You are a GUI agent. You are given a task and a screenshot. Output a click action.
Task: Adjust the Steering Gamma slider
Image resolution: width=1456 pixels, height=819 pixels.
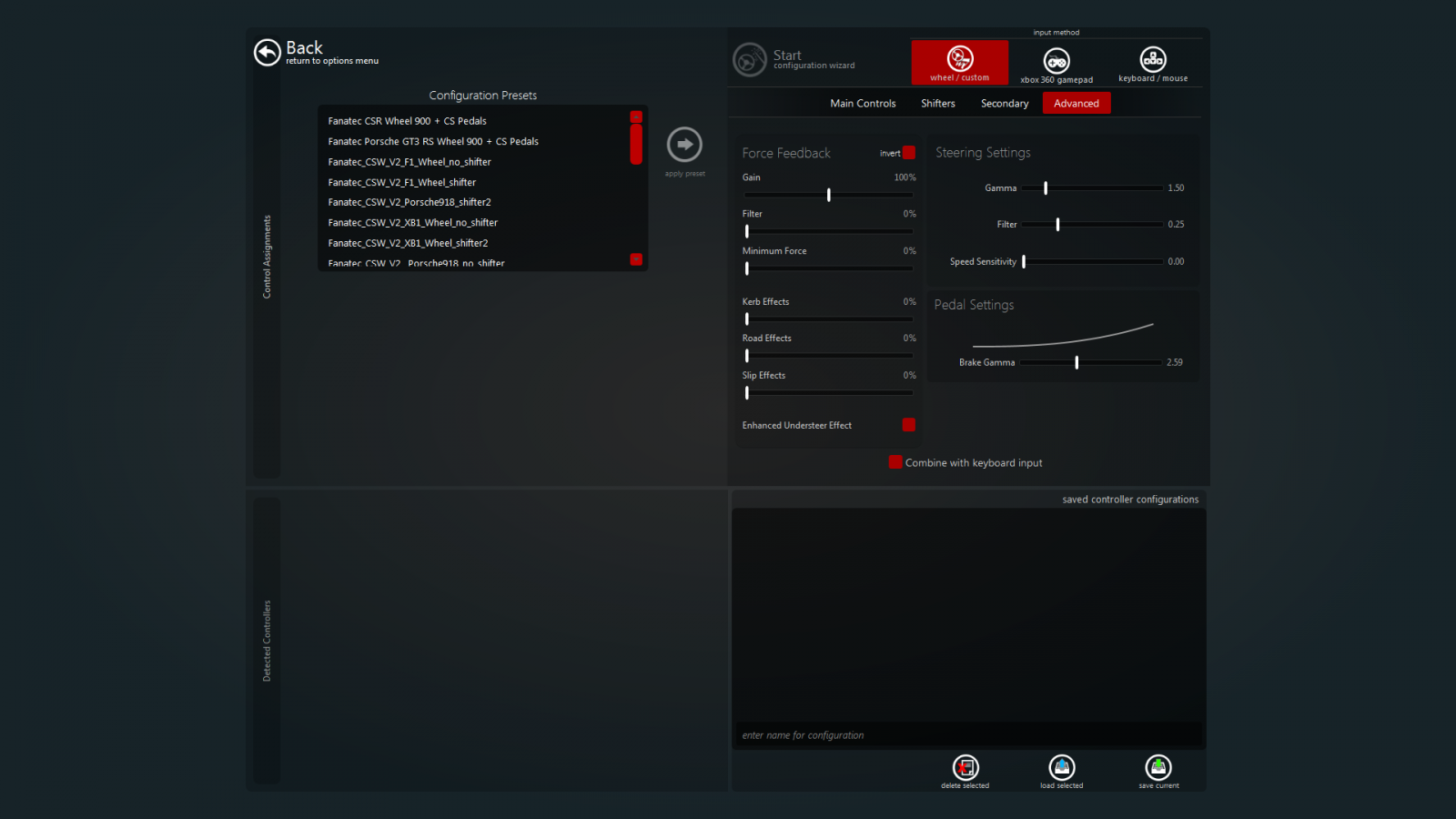click(x=1092, y=188)
